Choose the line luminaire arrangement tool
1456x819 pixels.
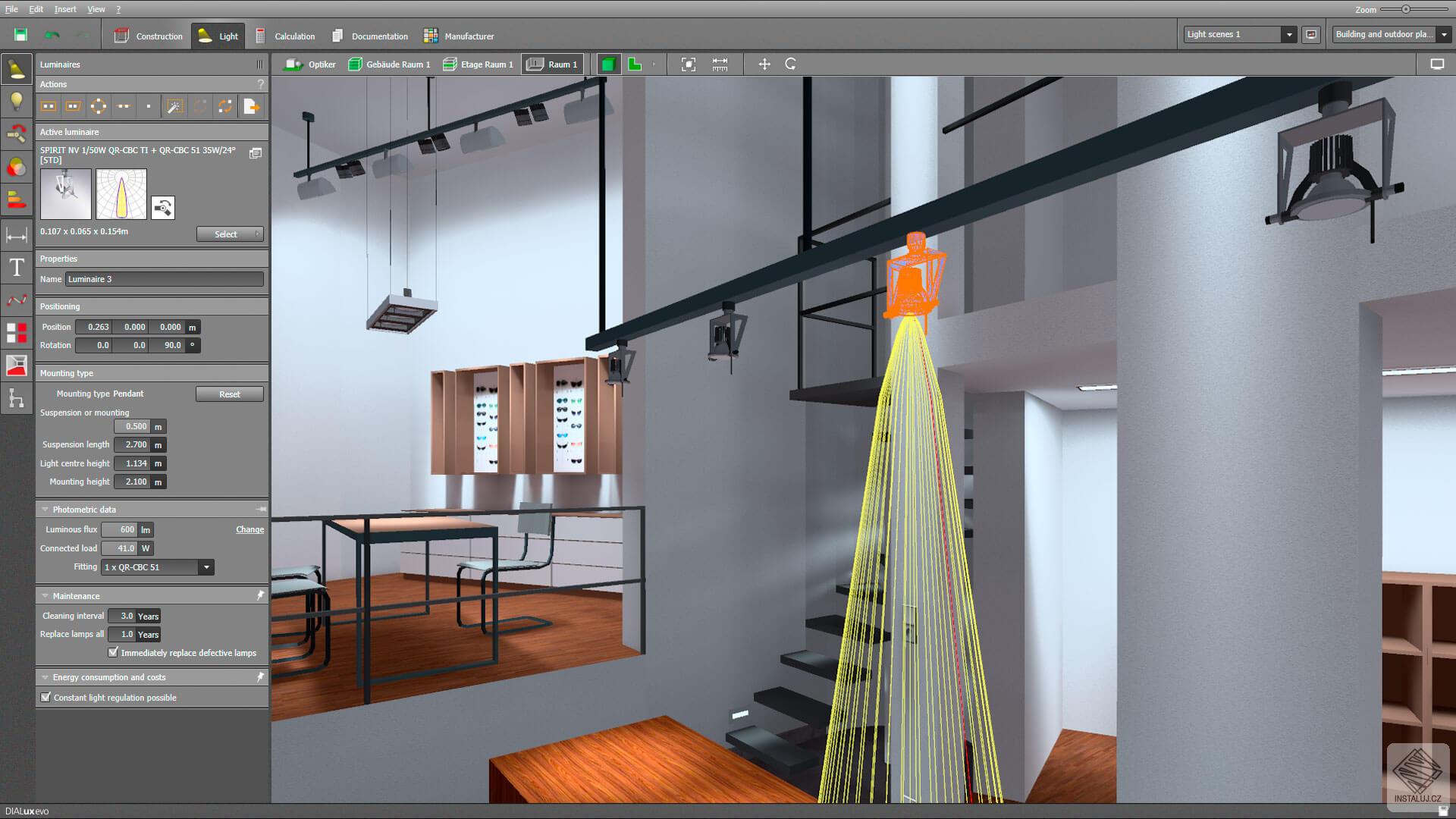click(x=124, y=107)
